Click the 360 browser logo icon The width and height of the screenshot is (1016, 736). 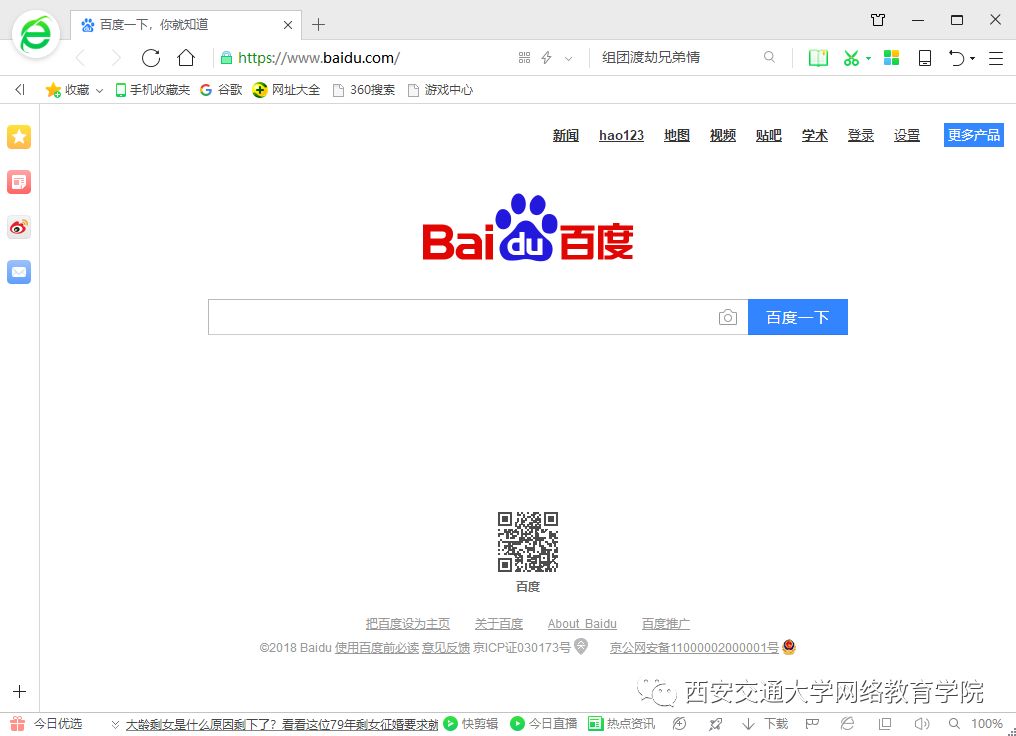click(36, 34)
